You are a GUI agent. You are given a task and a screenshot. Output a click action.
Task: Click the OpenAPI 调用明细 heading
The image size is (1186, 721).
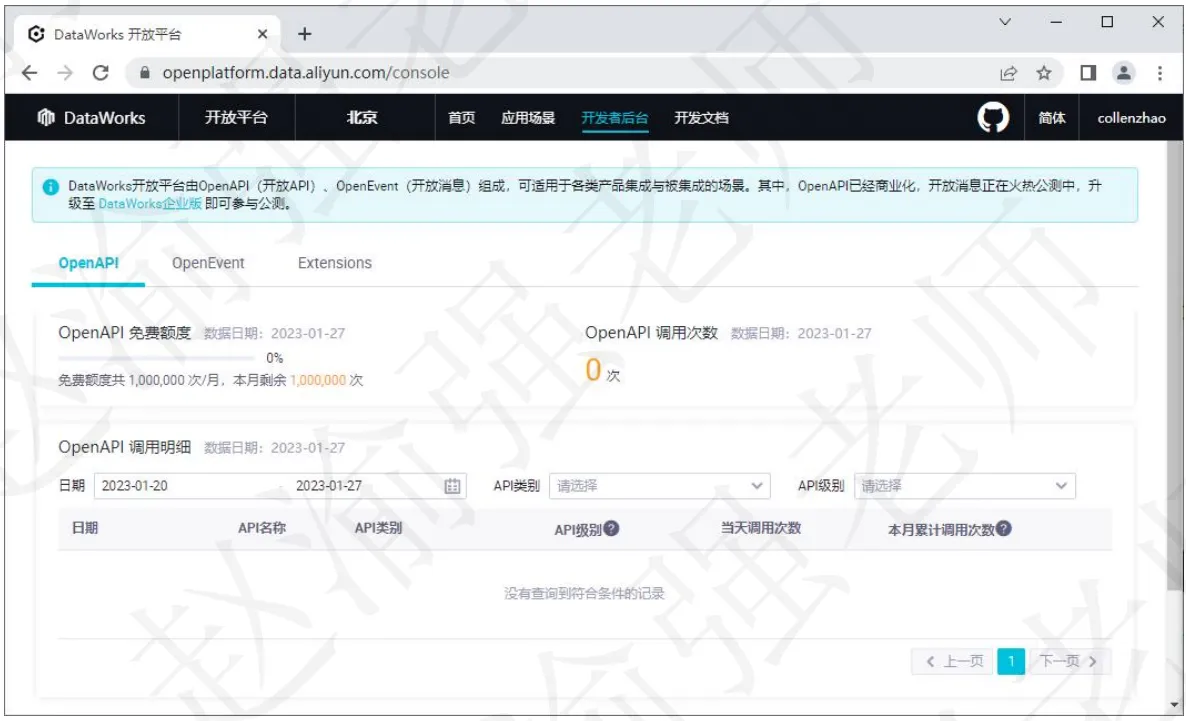tap(124, 447)
